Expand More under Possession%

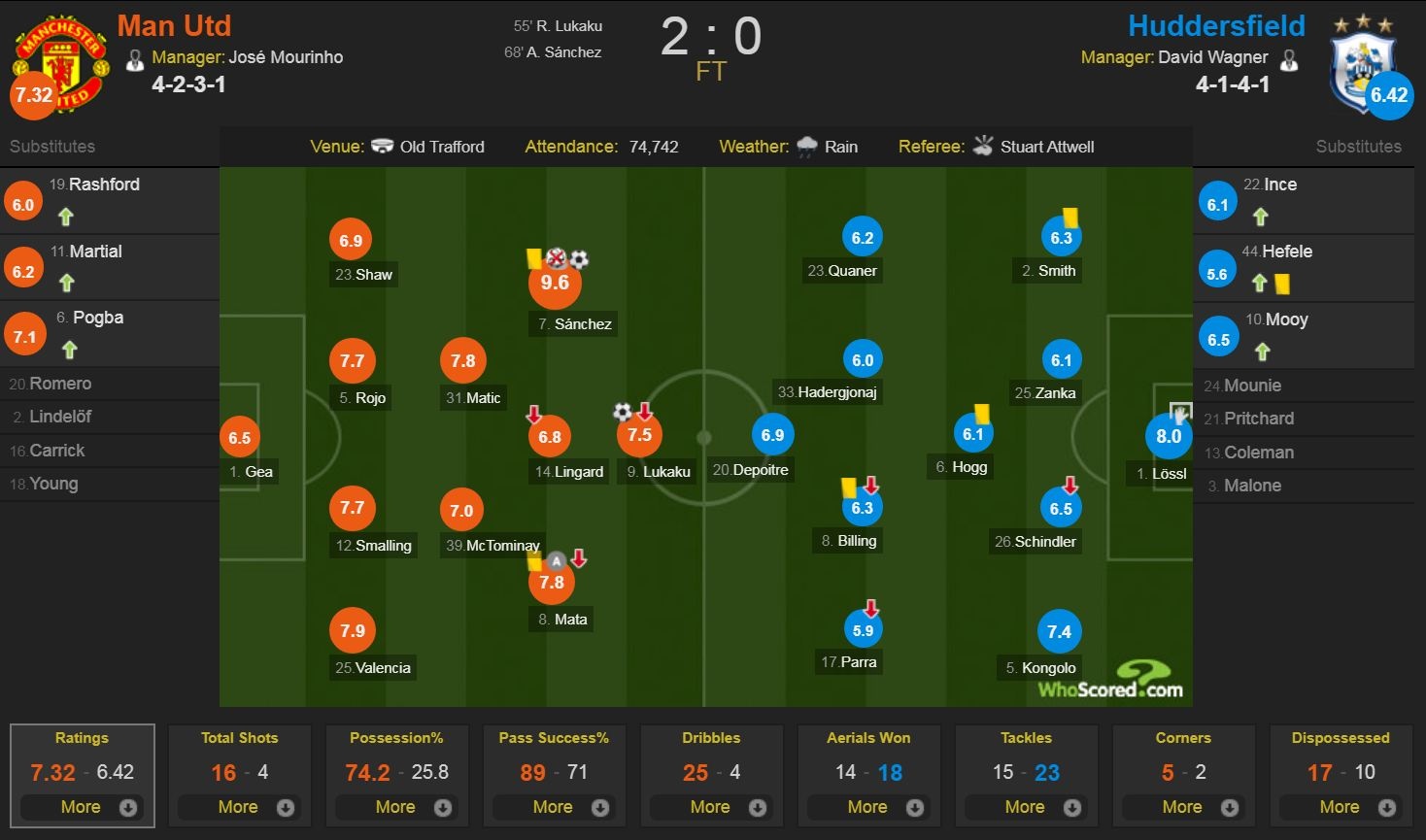(x=397, y=807)
